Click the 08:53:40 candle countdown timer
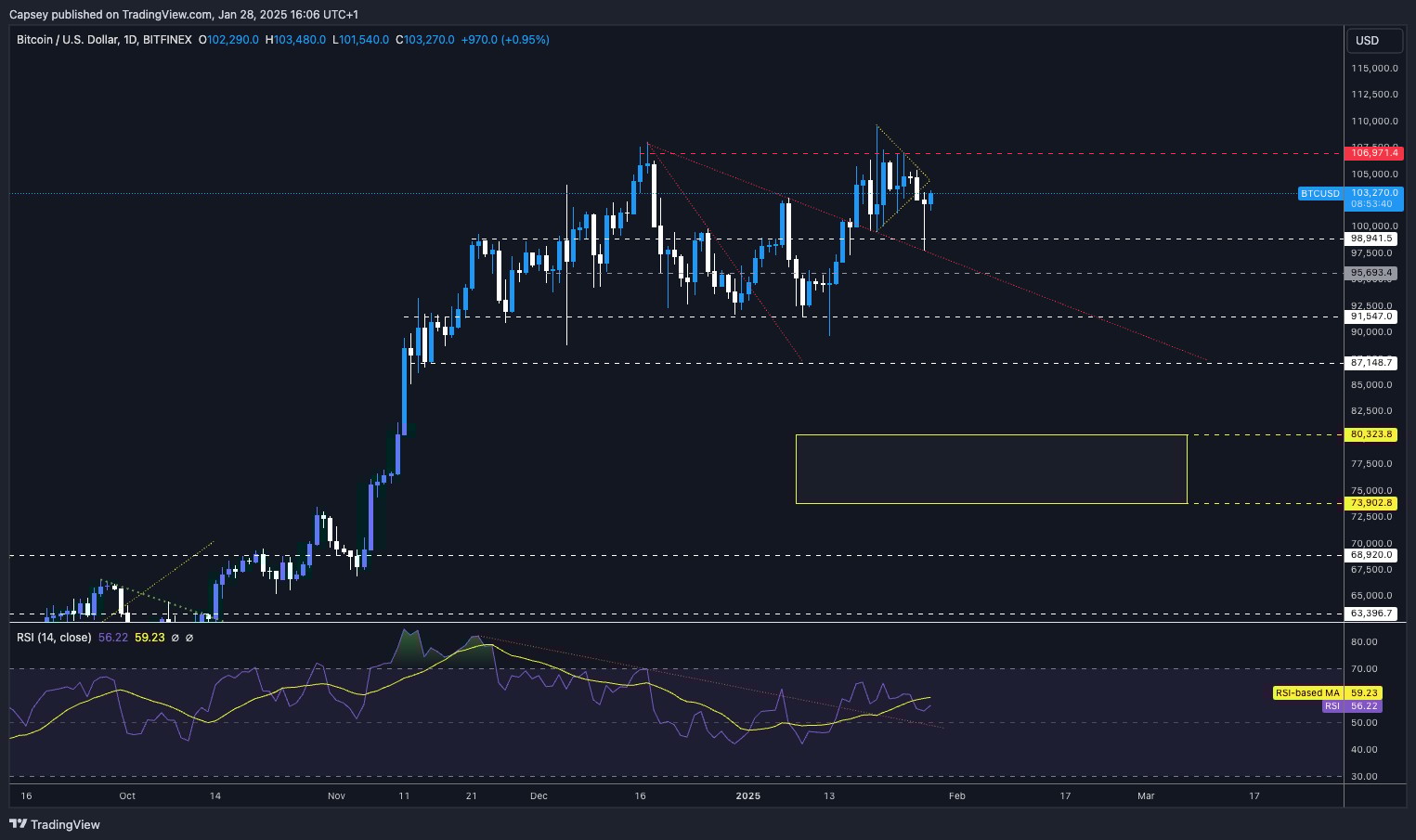This screenshot has width=1416, height=840. (x=1373, y=205)
